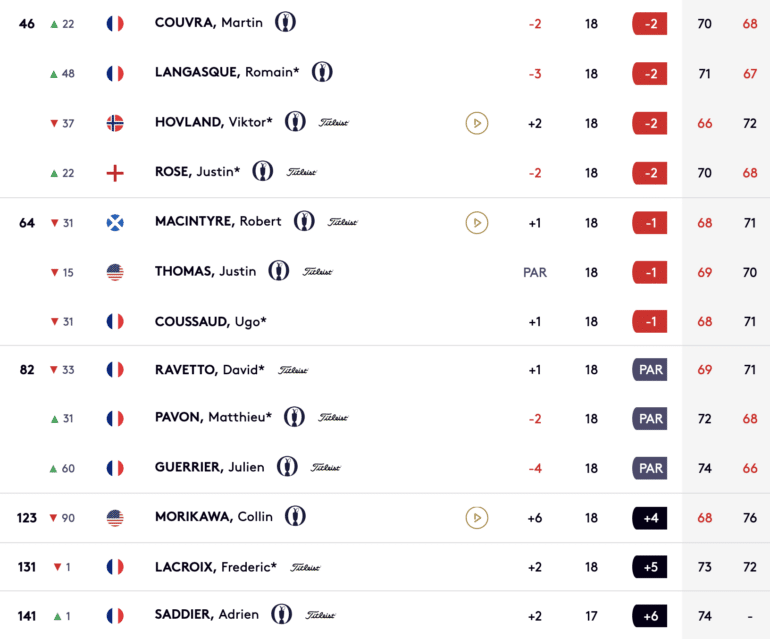The width and height of the screenshot is (770, 639).
Task: Click the Claret Jug icon beside Saddier, Adrien
Action: [x=281, y=614]
